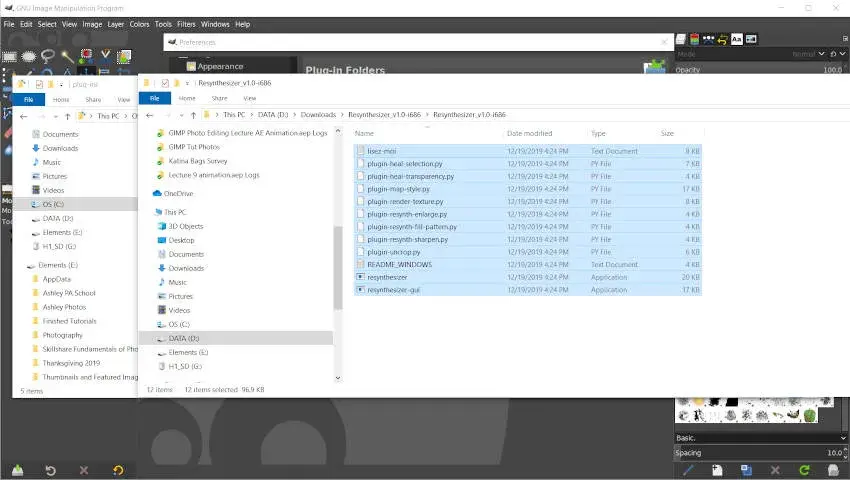Sort by Type column header
The image size is (850, 480).
point(598,133)
